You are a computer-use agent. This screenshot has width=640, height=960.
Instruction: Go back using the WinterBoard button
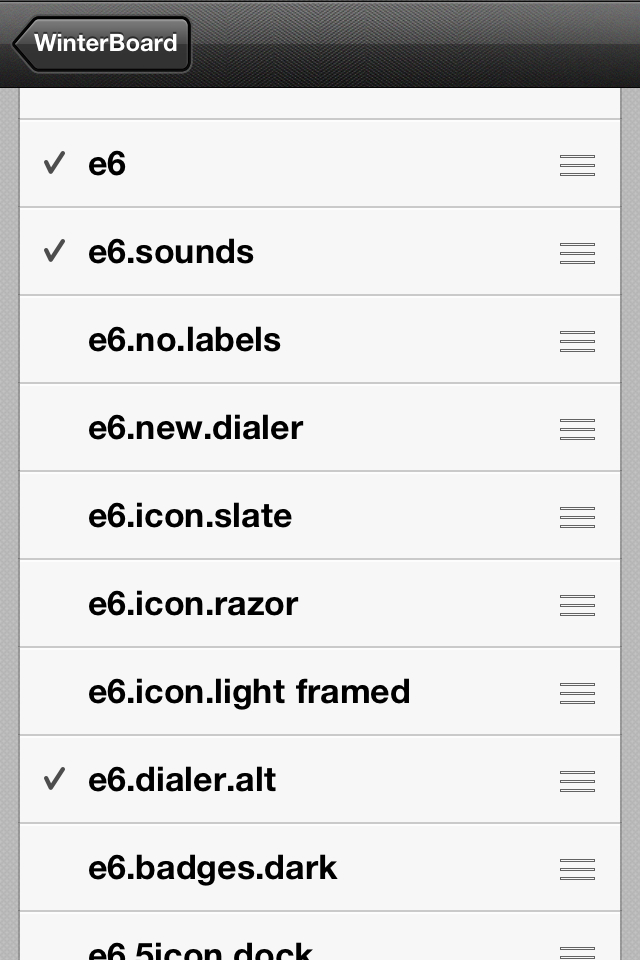click(x=102, y=43)
